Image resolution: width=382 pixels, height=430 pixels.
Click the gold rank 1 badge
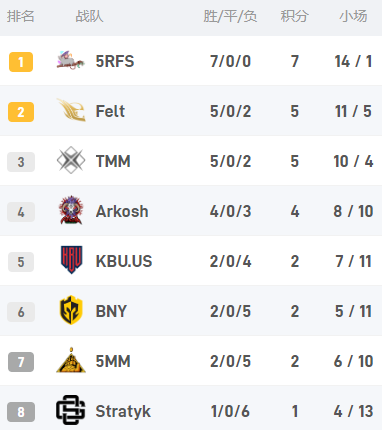[x=21, y=62]
